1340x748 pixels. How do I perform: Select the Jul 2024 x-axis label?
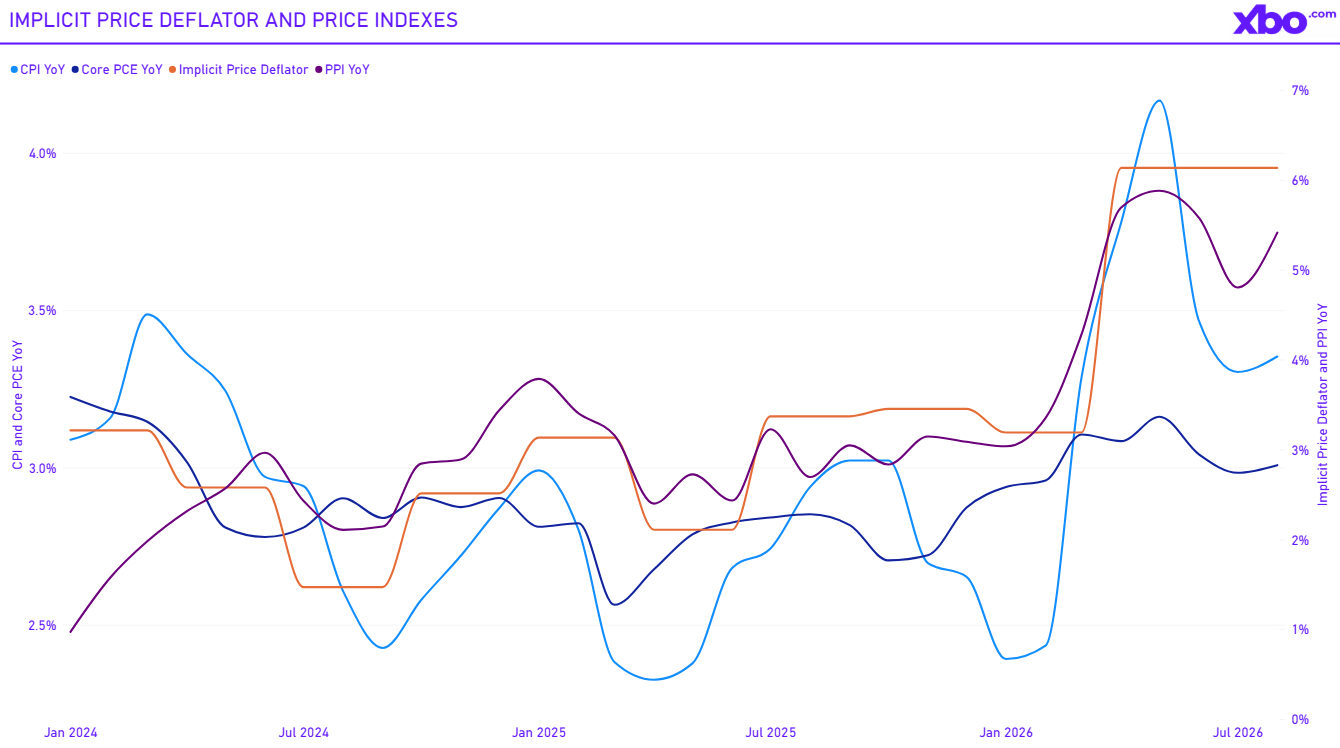(x=303, y=733)
